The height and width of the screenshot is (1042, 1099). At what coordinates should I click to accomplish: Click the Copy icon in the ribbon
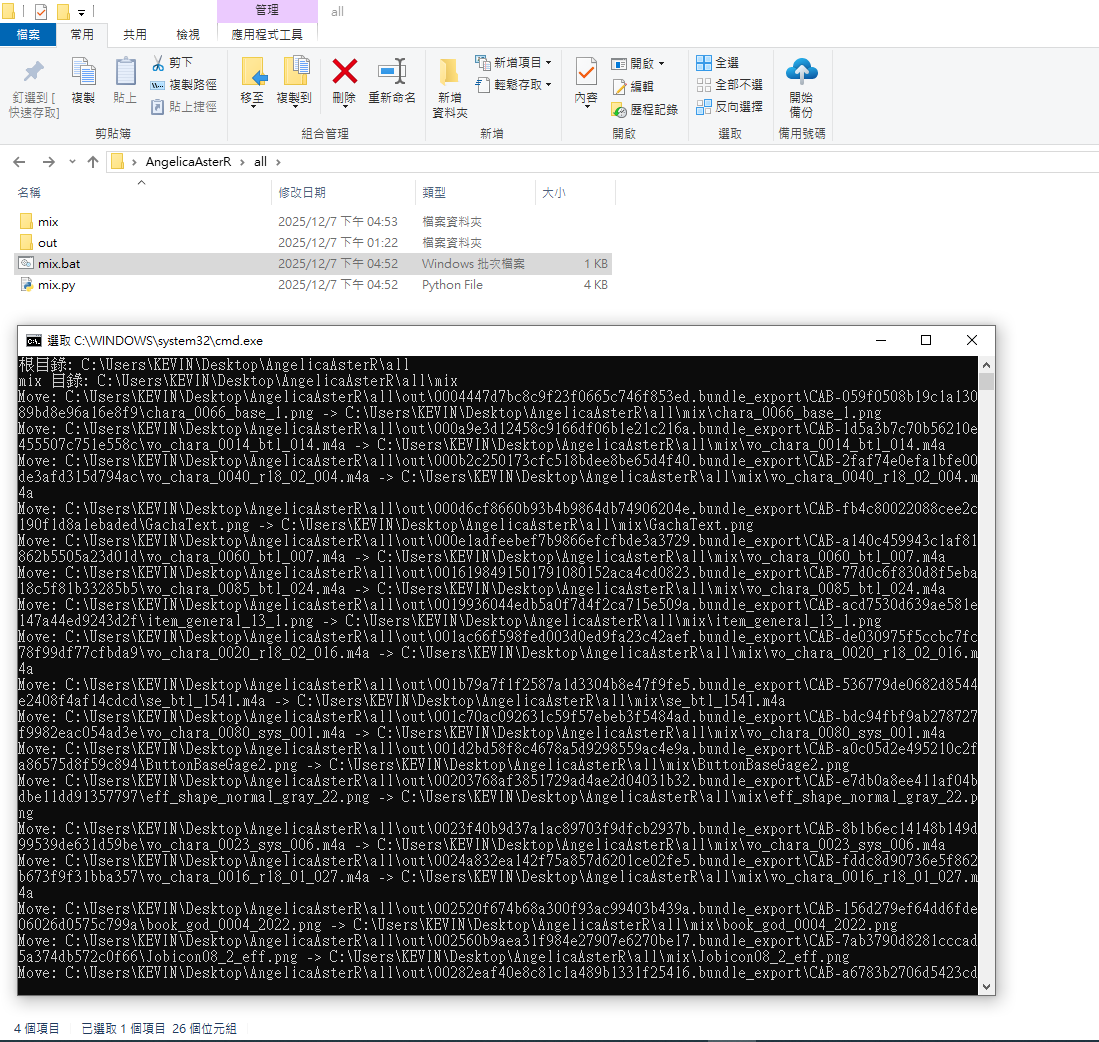click(x=83, y=73)
